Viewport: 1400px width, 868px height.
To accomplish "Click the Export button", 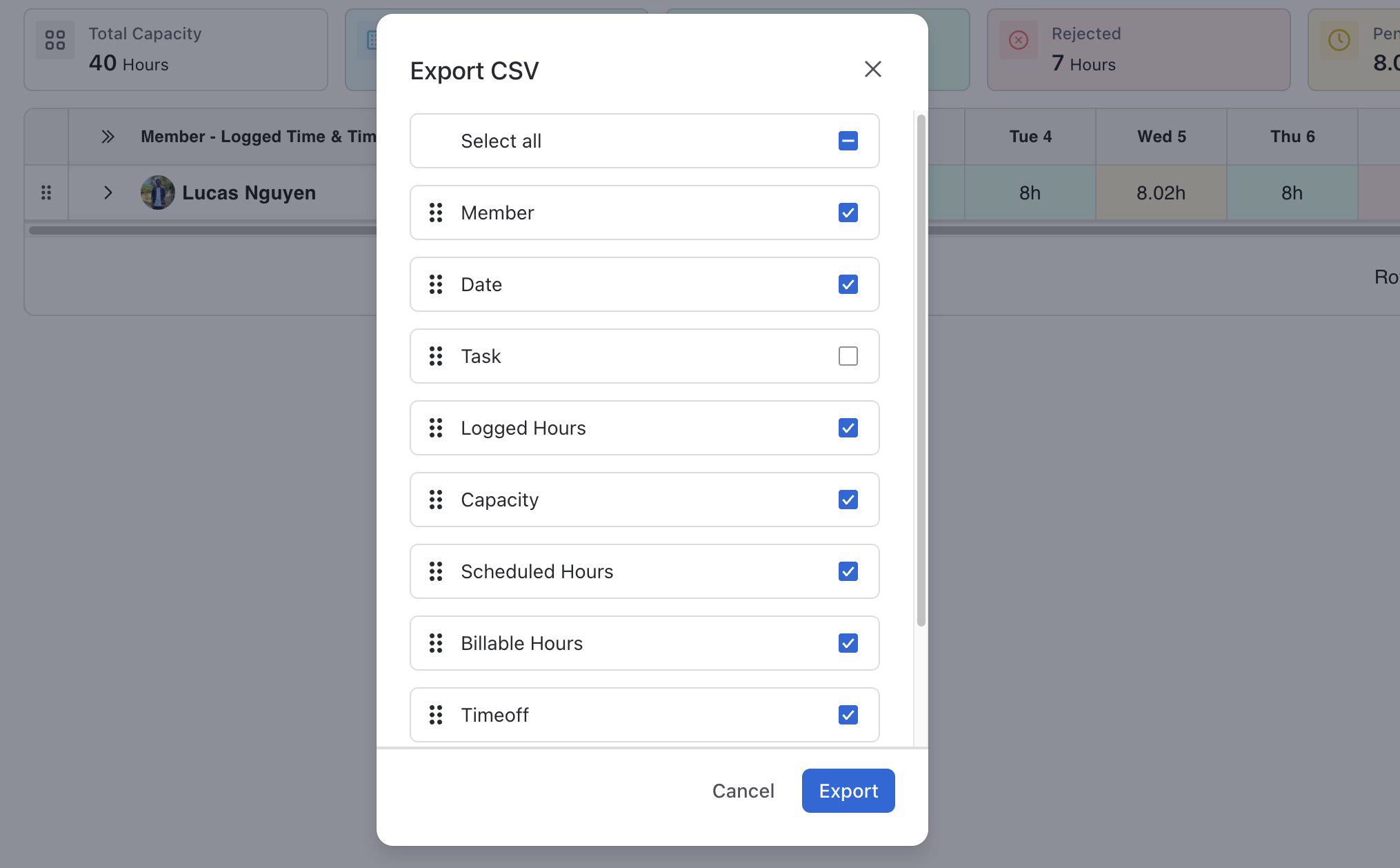I will (848, 791).
